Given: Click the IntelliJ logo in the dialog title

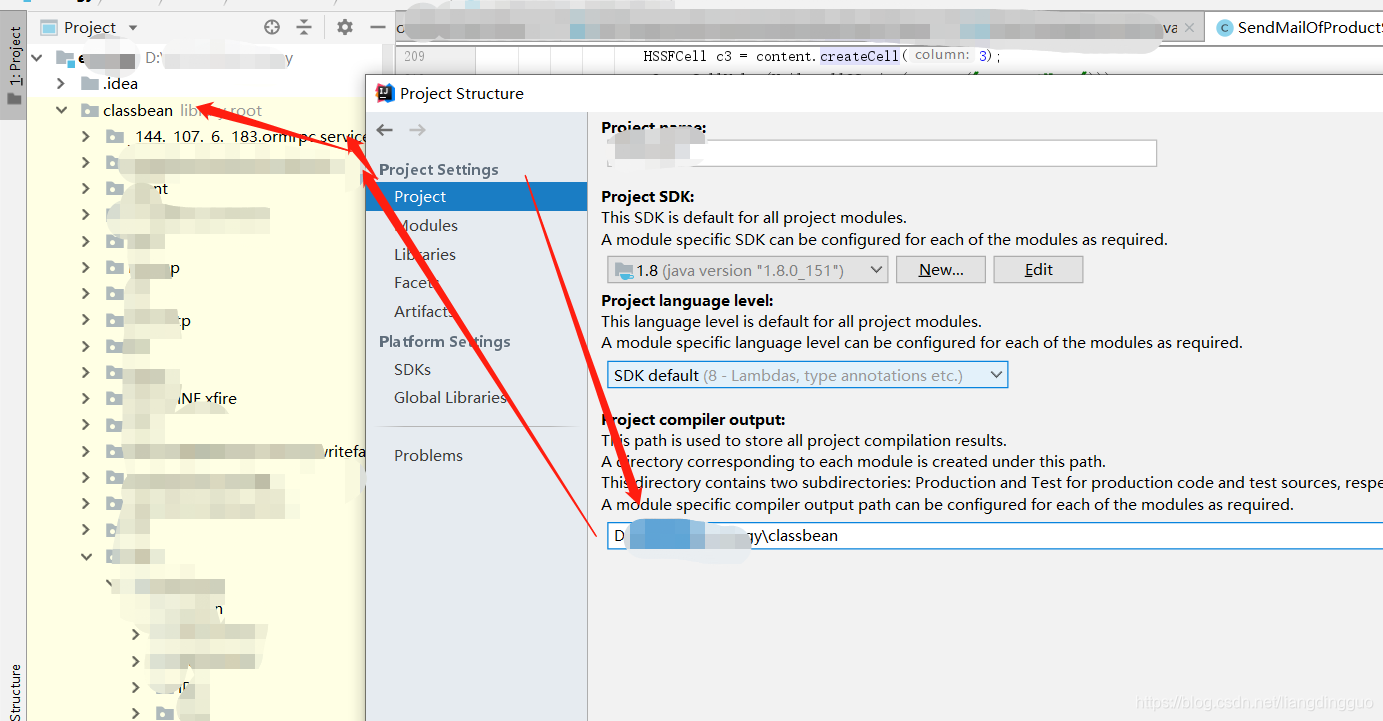Looking at the screenshot, I should [384, 93].
